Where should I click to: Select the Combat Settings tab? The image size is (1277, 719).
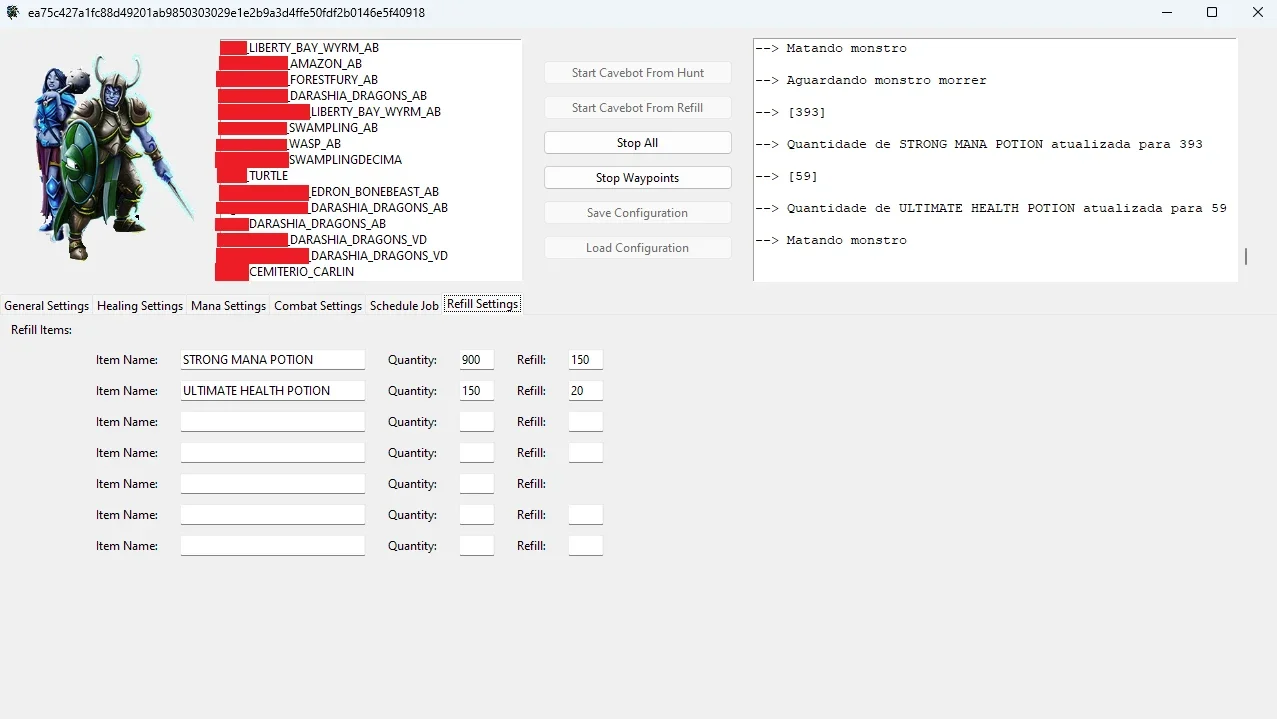[318, 305]
